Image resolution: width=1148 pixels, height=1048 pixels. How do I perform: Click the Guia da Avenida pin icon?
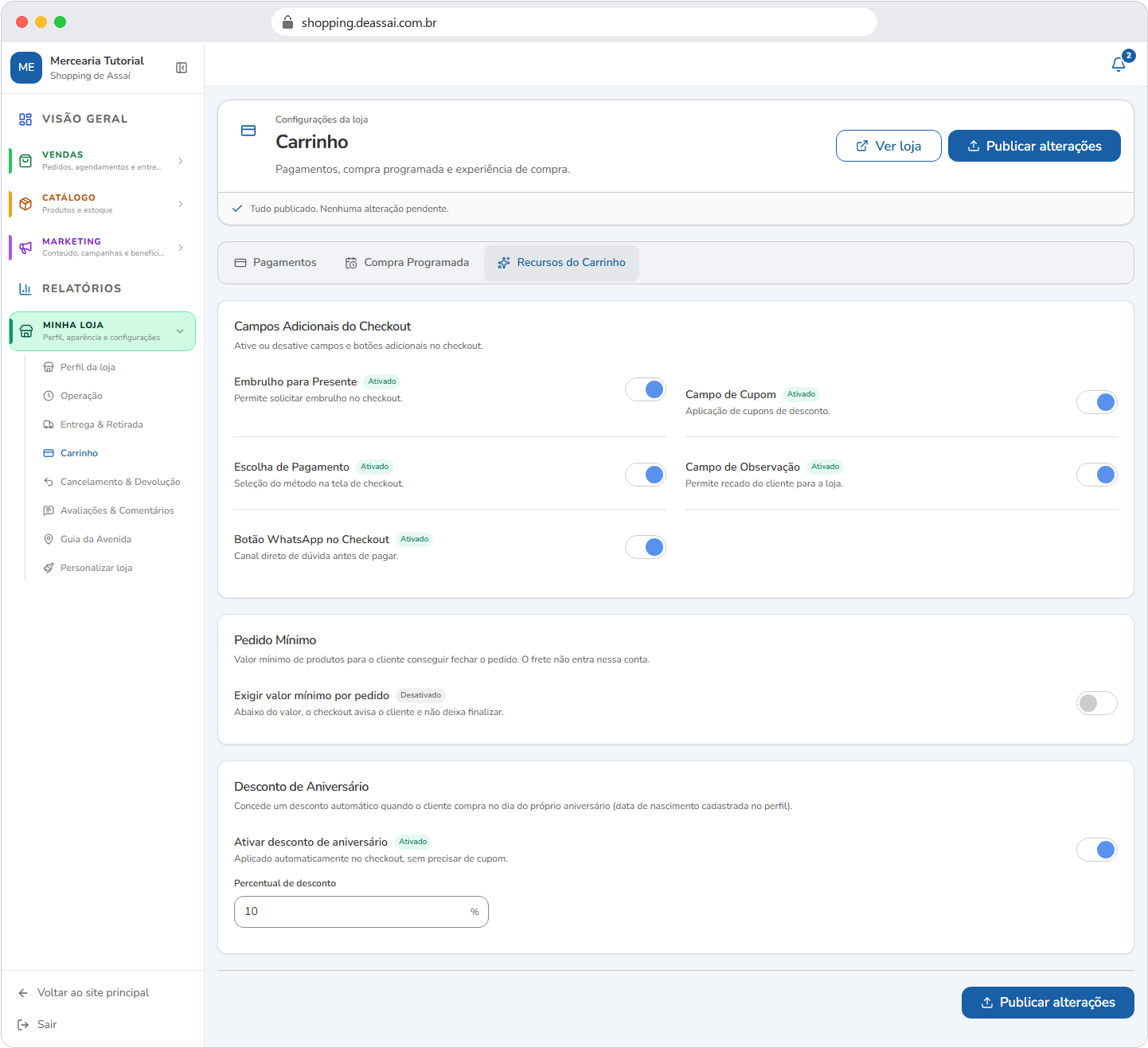[x=49, y=539]
